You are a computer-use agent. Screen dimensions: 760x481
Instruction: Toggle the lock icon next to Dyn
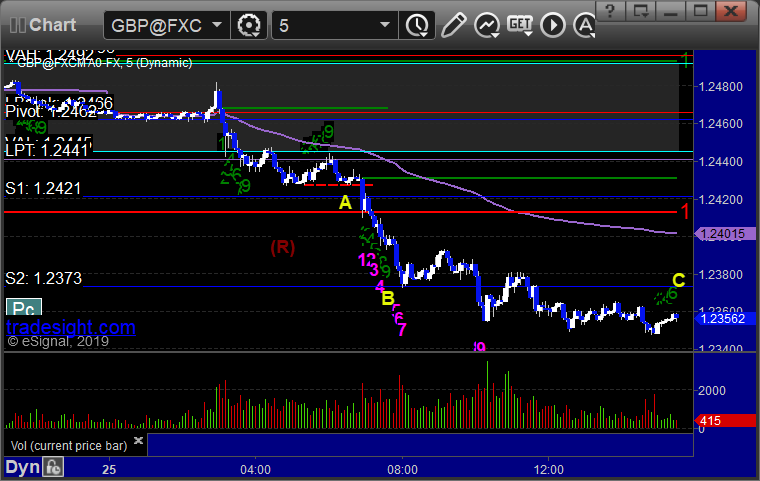[53, 467]
